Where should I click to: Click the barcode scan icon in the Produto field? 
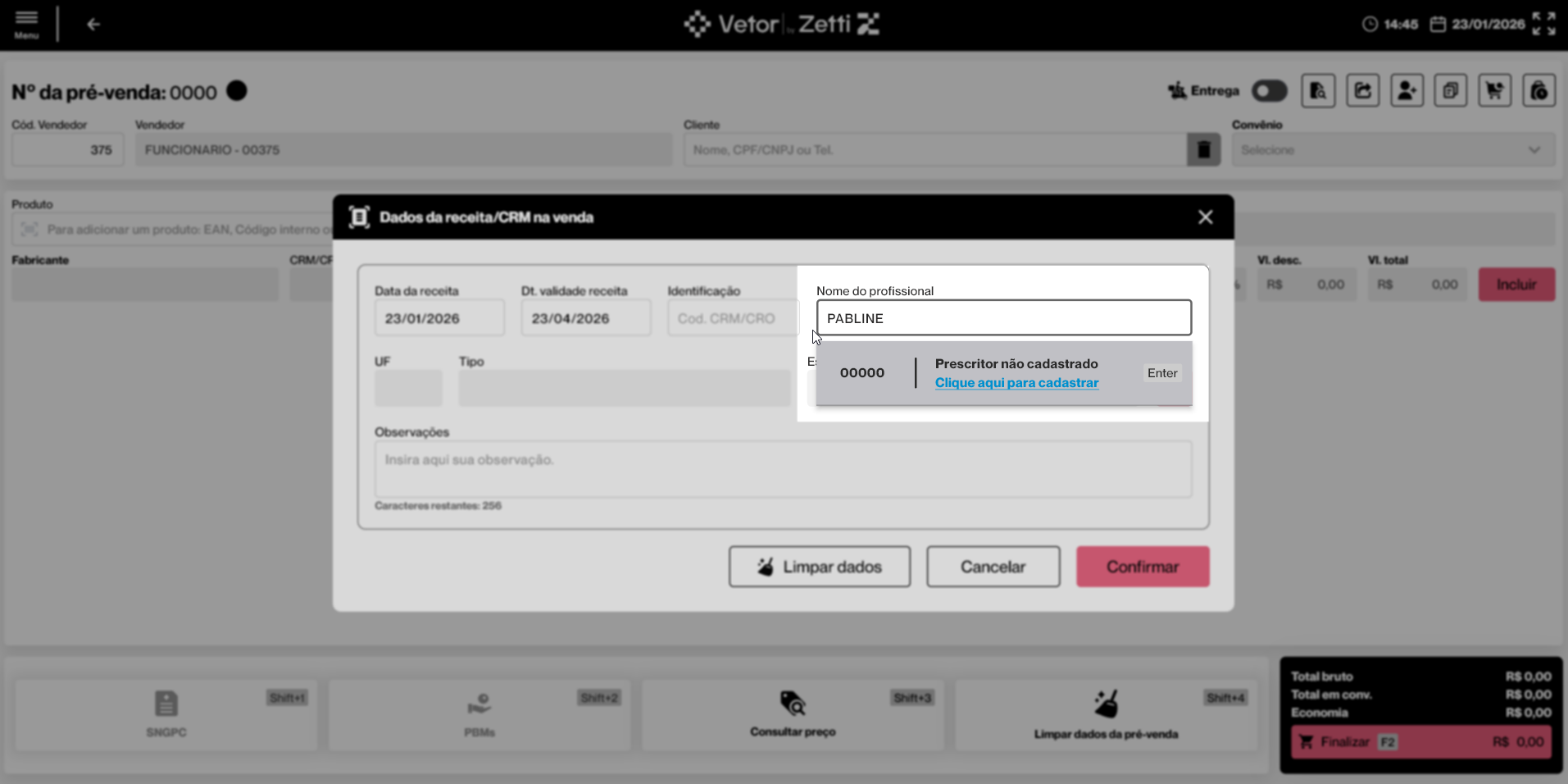[30, 230]
